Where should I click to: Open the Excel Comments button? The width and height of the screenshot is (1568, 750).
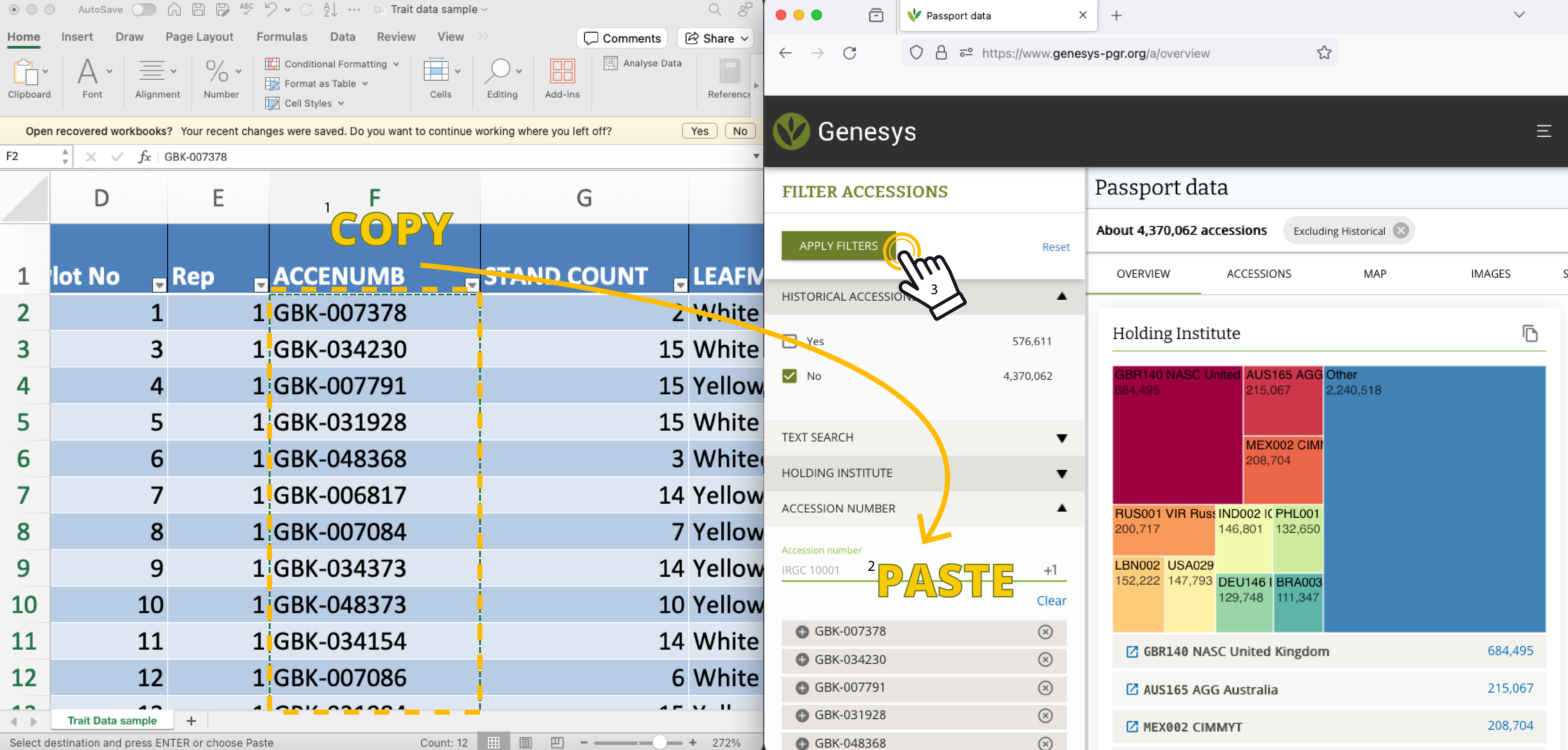[x=622, y=38]
